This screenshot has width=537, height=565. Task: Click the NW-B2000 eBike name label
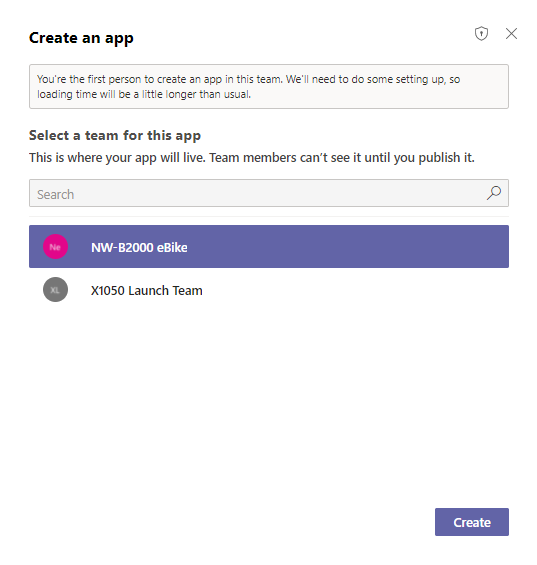click(x=139, y=248)
